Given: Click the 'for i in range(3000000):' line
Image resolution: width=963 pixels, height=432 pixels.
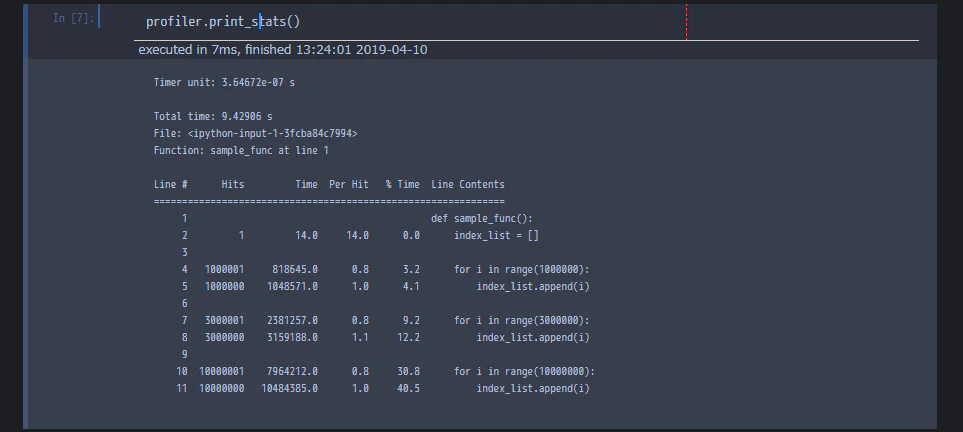Looking at the screenshot, I should tap(522, 321).
